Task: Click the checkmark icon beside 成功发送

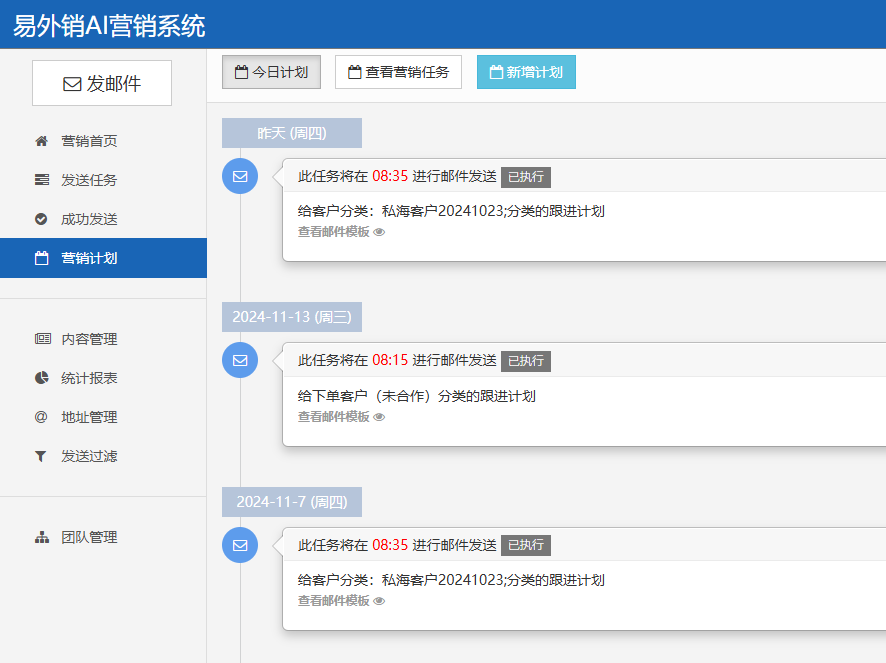Action: [41, 219]
